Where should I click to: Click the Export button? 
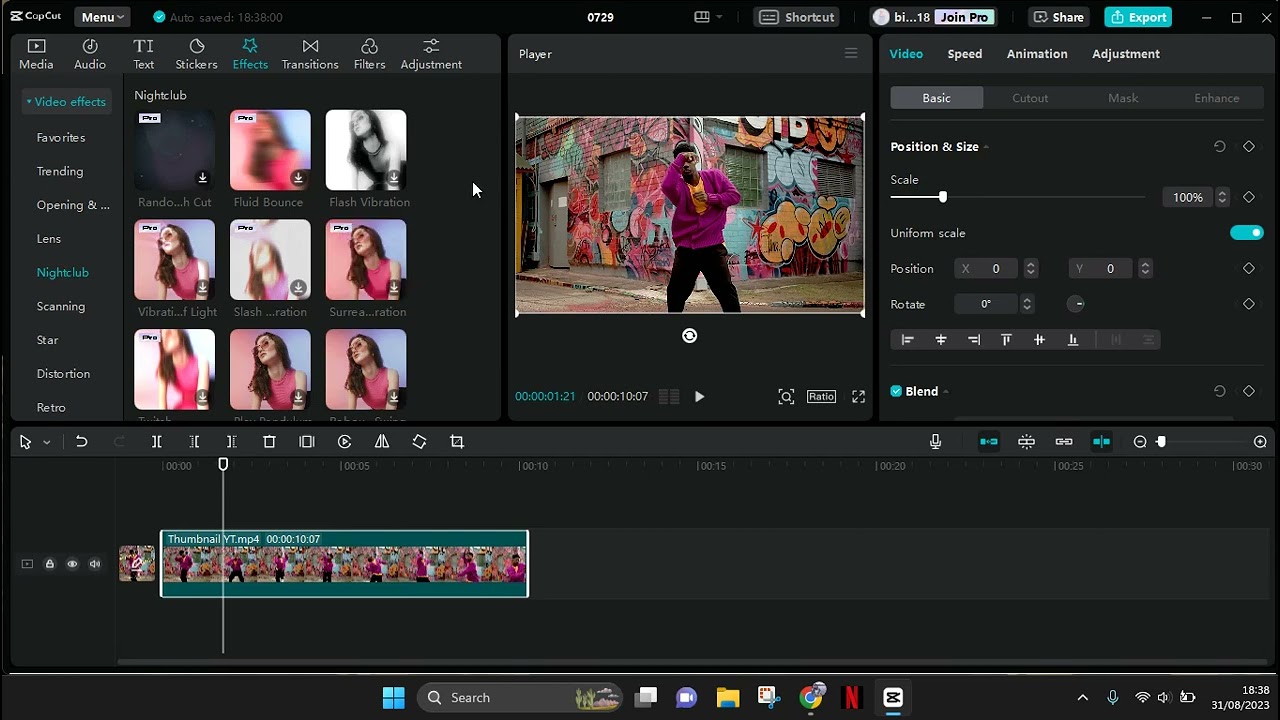tap(1138, 17)
